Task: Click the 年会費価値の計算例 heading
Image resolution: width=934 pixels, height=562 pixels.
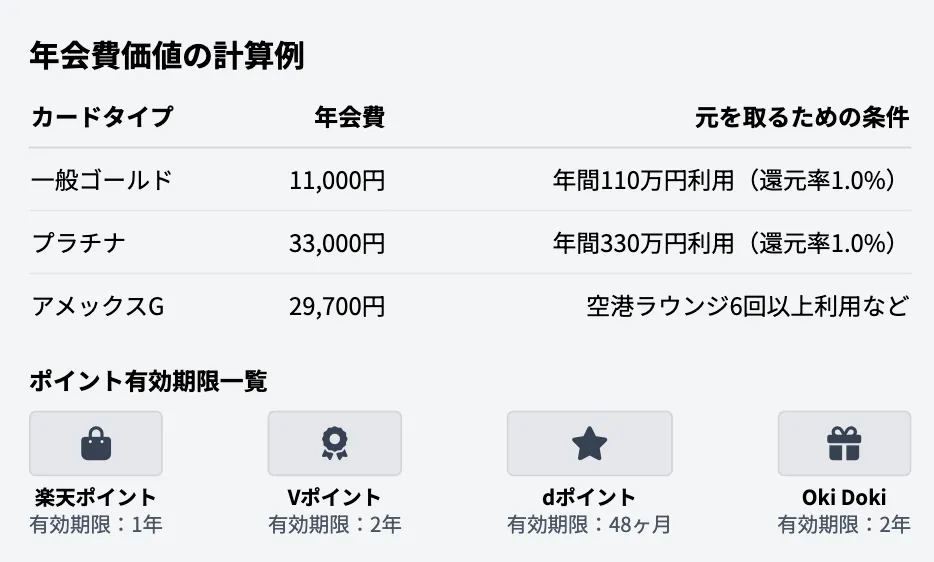Action: click(167, 56)
